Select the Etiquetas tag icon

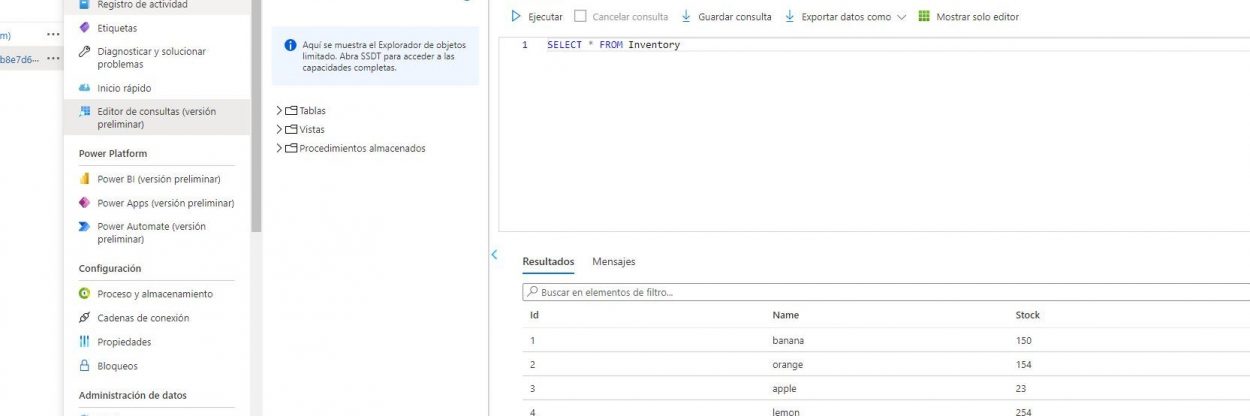click(x=85, y=28)
